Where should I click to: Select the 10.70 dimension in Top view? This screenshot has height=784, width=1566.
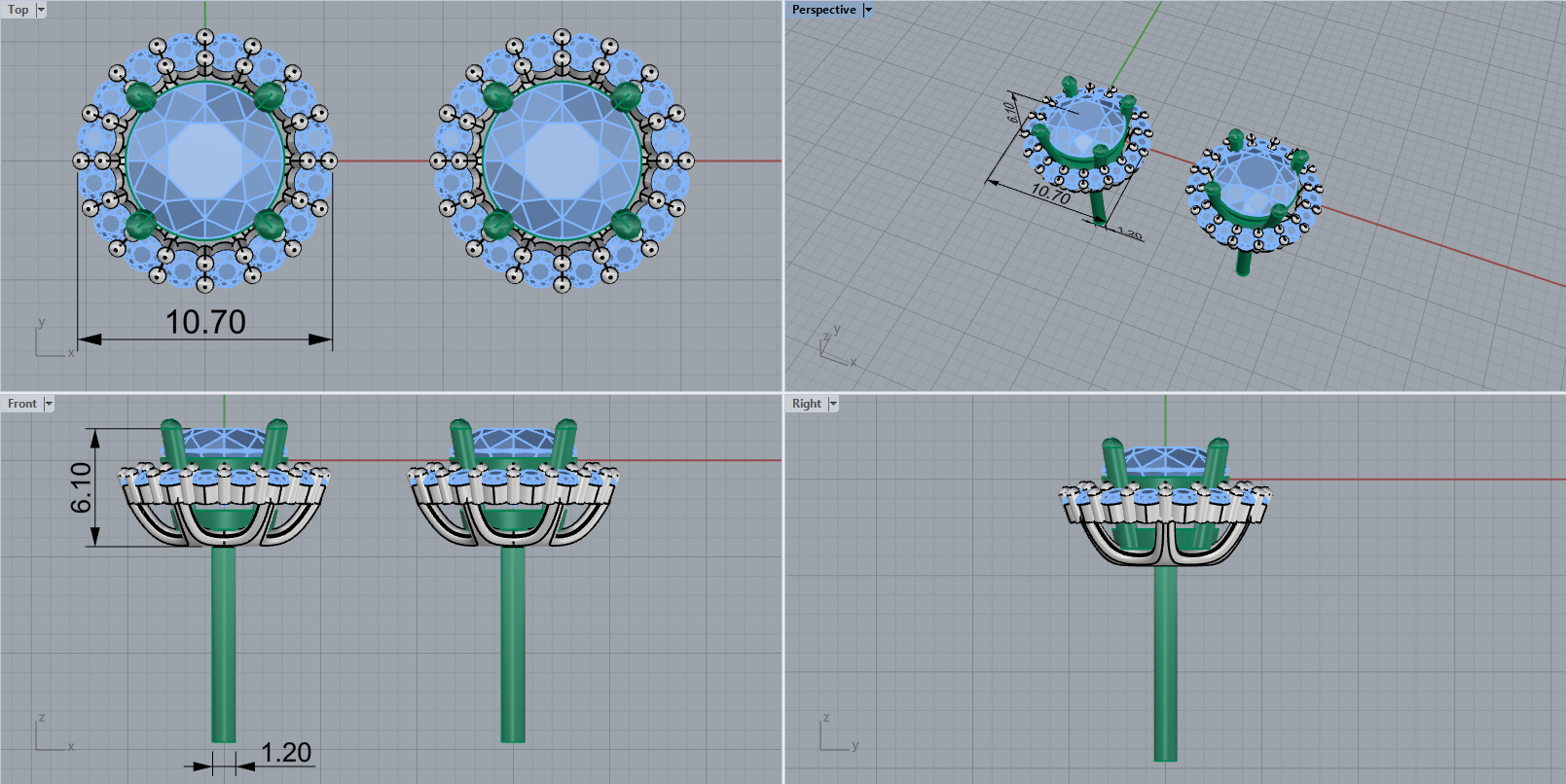(205, 322)
